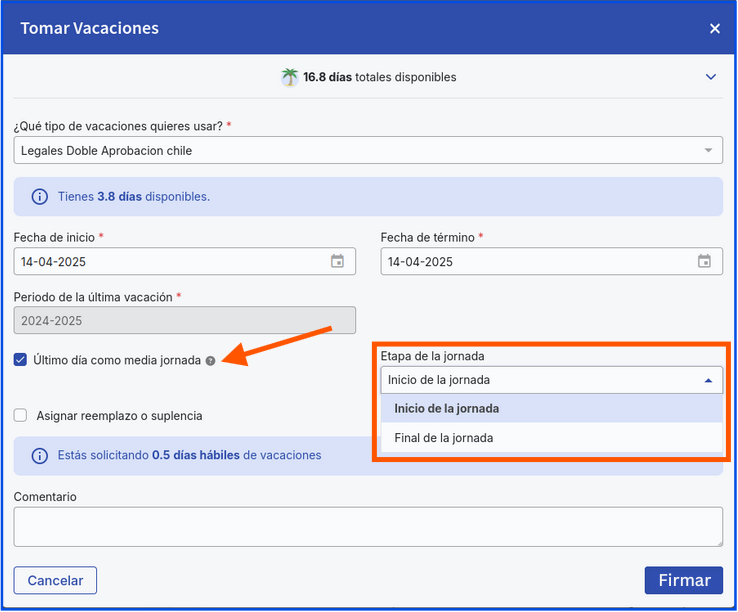Screen dimensions: 738x612
Task: Click the palm tree icon at top
Action: coord(290,77)
